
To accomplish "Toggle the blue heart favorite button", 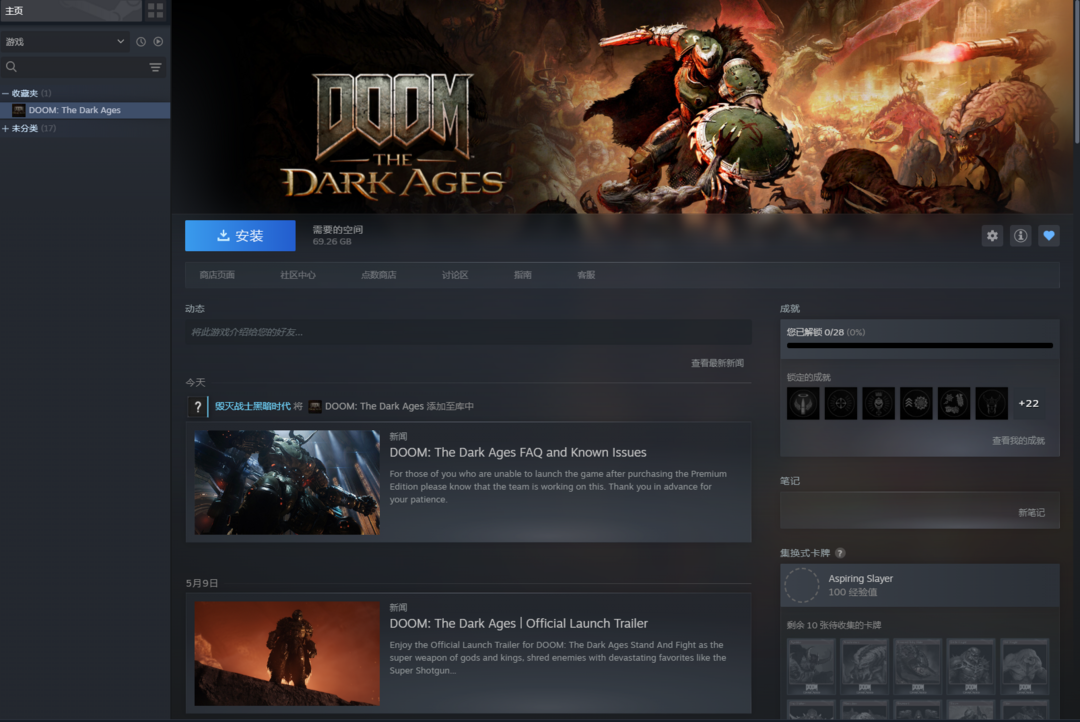I will click(x=1048, y=236).
